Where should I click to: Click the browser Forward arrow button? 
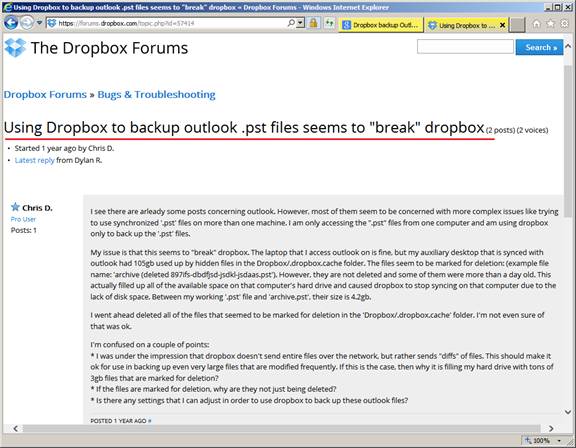tap(27, 23)
